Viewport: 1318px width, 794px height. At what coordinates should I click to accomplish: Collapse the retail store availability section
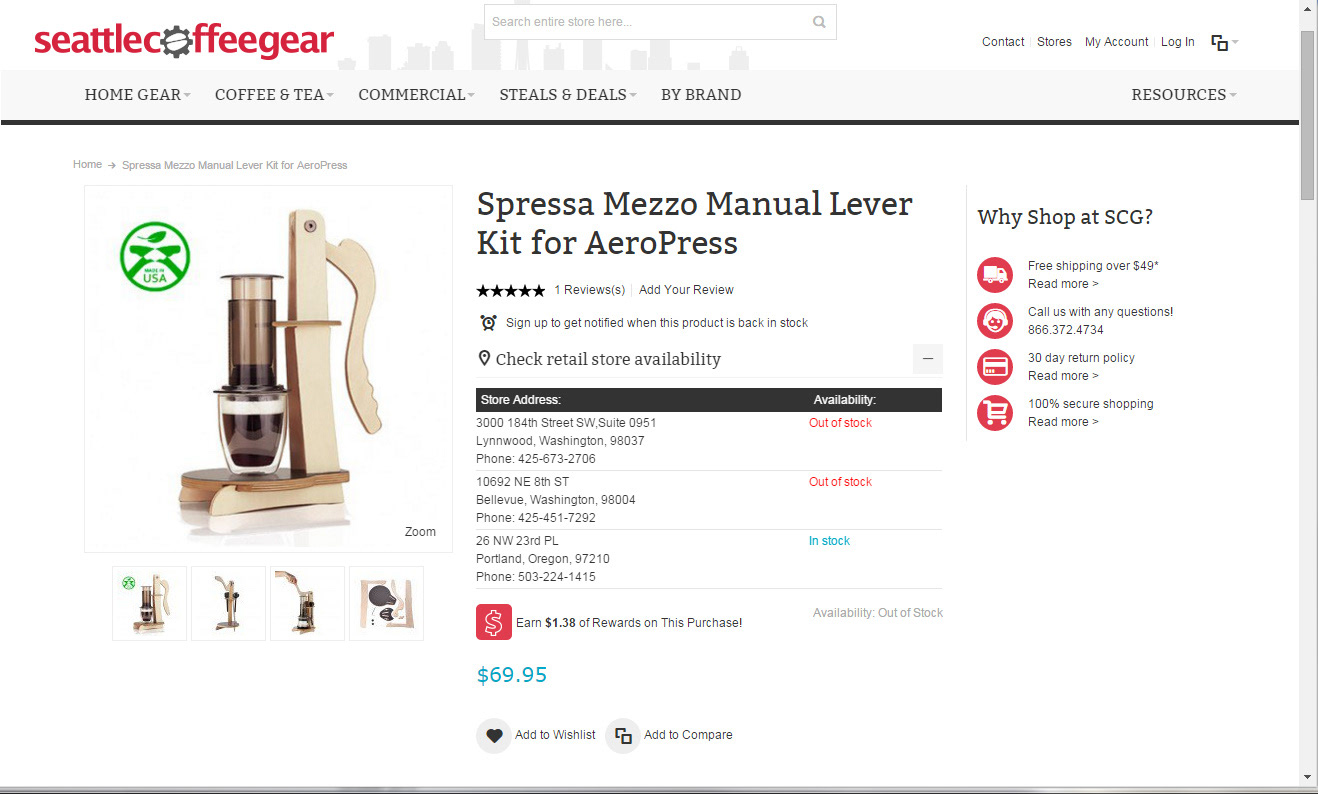click(x=928, y=359)
